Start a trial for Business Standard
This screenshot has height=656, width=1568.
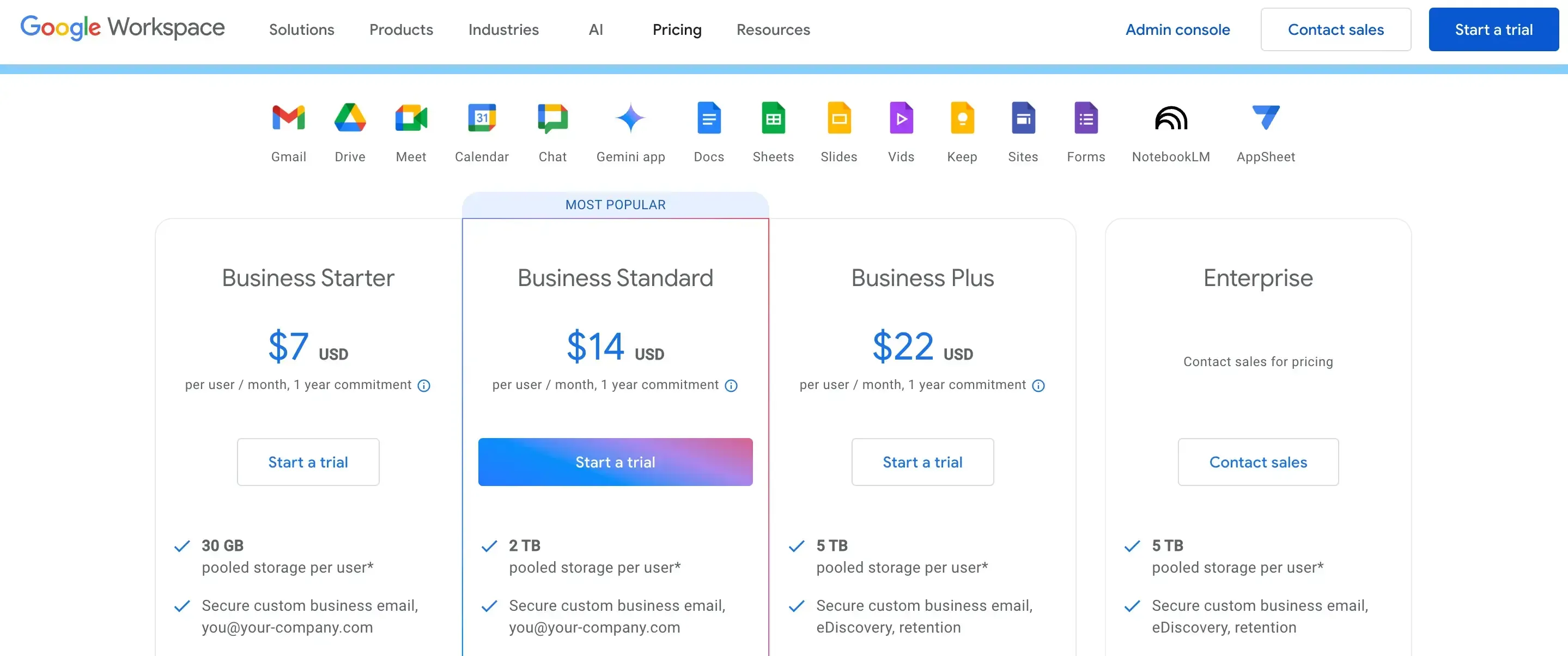(615, 462)
